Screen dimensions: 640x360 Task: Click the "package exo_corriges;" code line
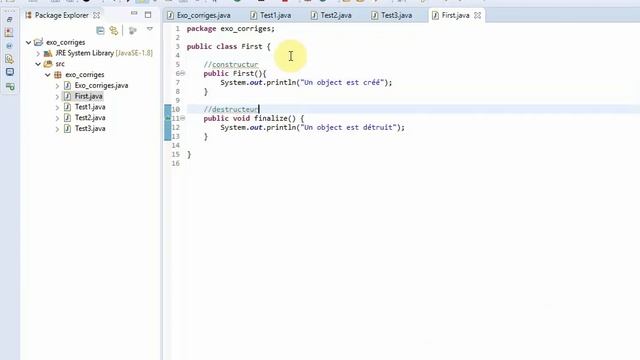pyautogui.click(x=231, y=29)
